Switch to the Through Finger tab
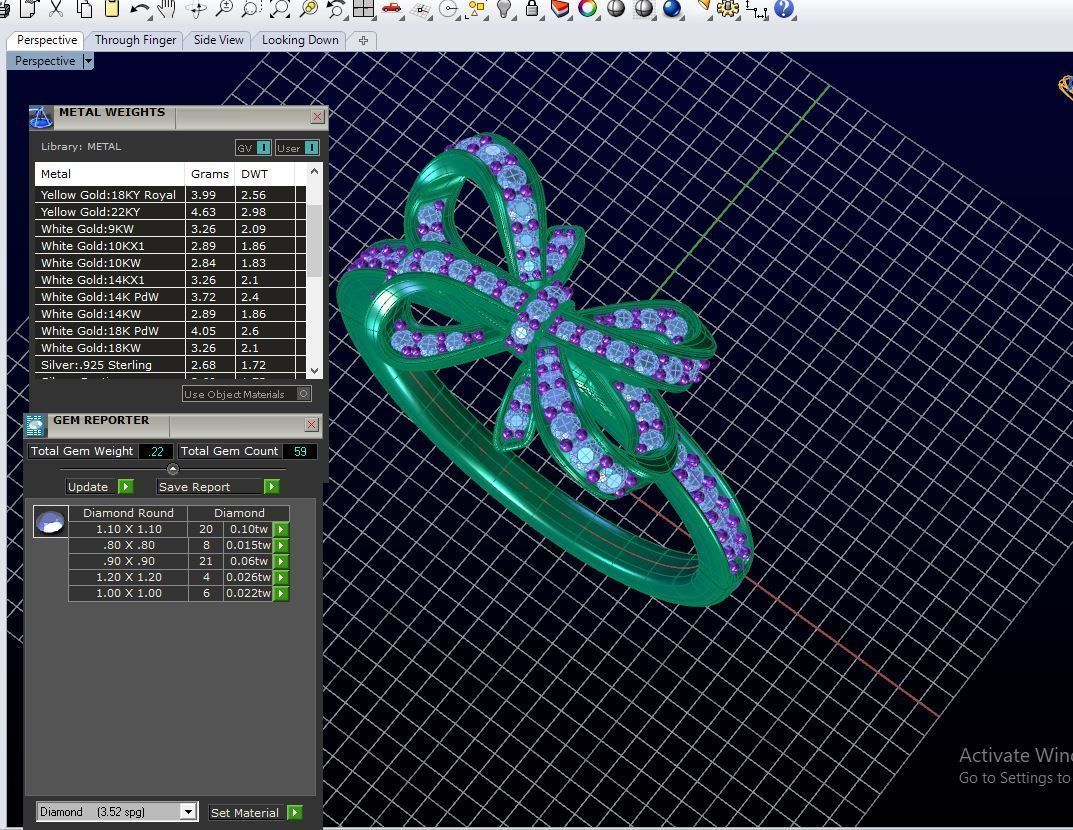The width and height of the screenshot is (1073, 830). point(135,40)
